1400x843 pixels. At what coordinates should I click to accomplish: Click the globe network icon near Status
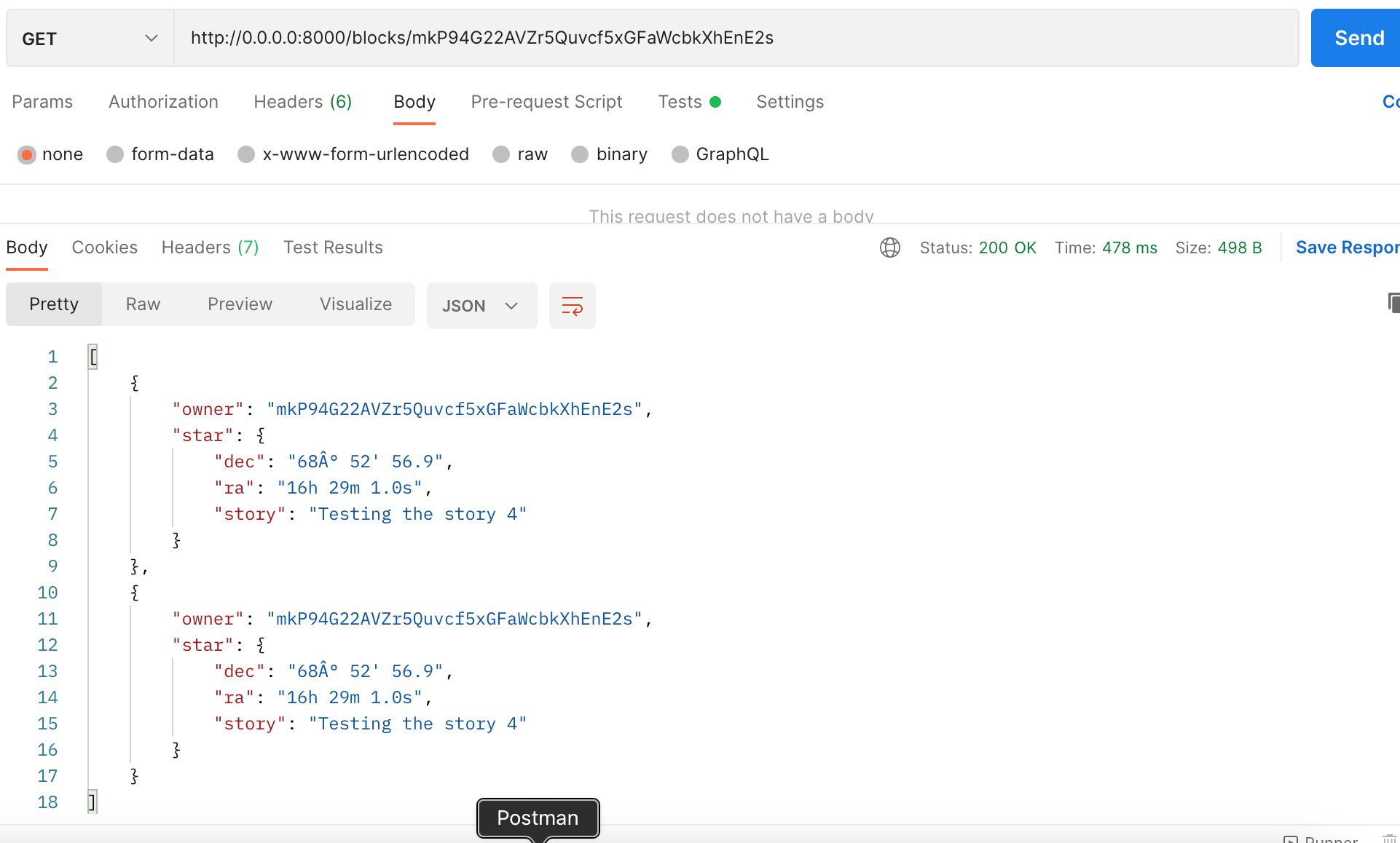click(889, 248)
